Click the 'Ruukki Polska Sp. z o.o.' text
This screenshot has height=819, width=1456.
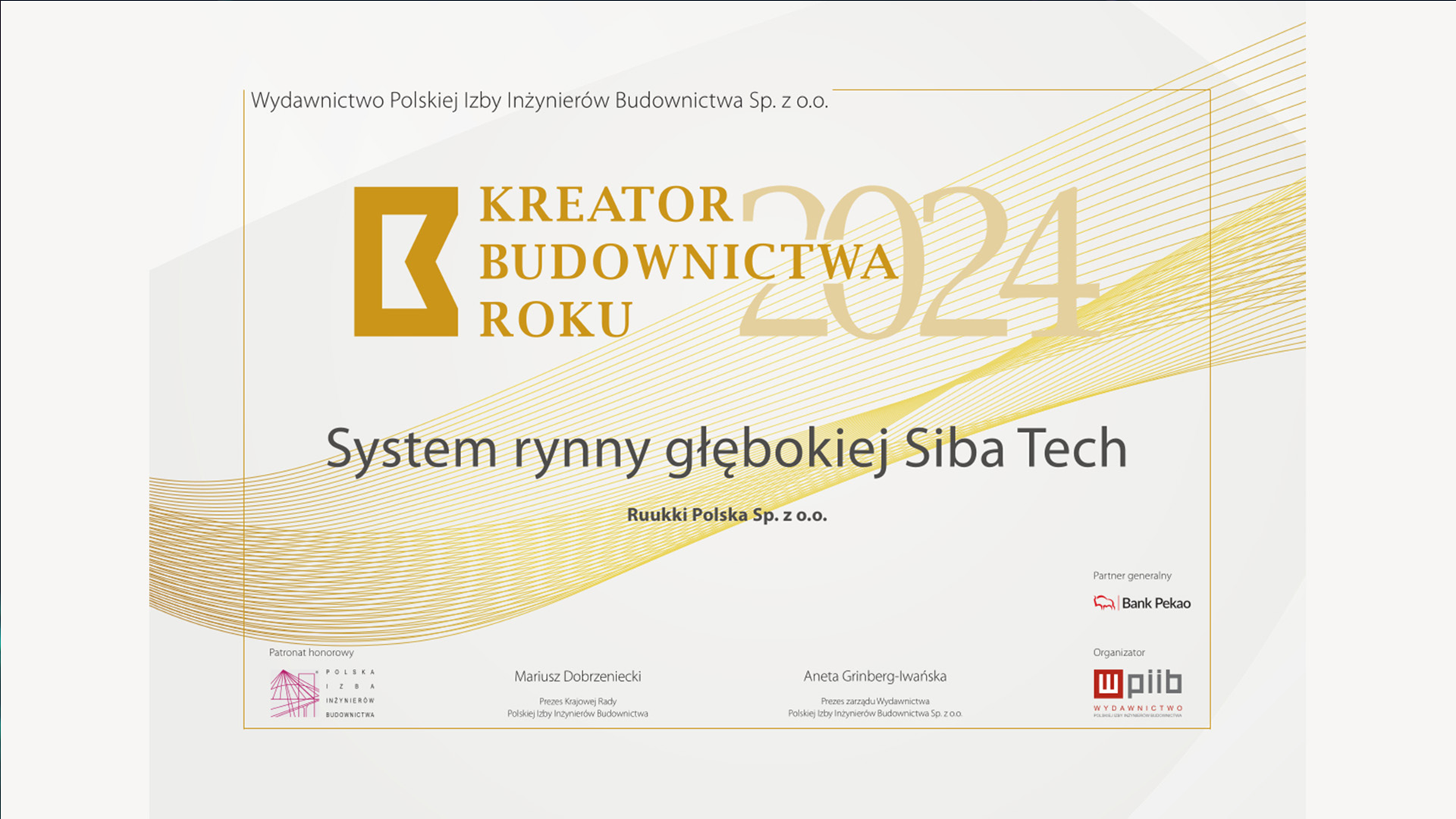[726, 515]
